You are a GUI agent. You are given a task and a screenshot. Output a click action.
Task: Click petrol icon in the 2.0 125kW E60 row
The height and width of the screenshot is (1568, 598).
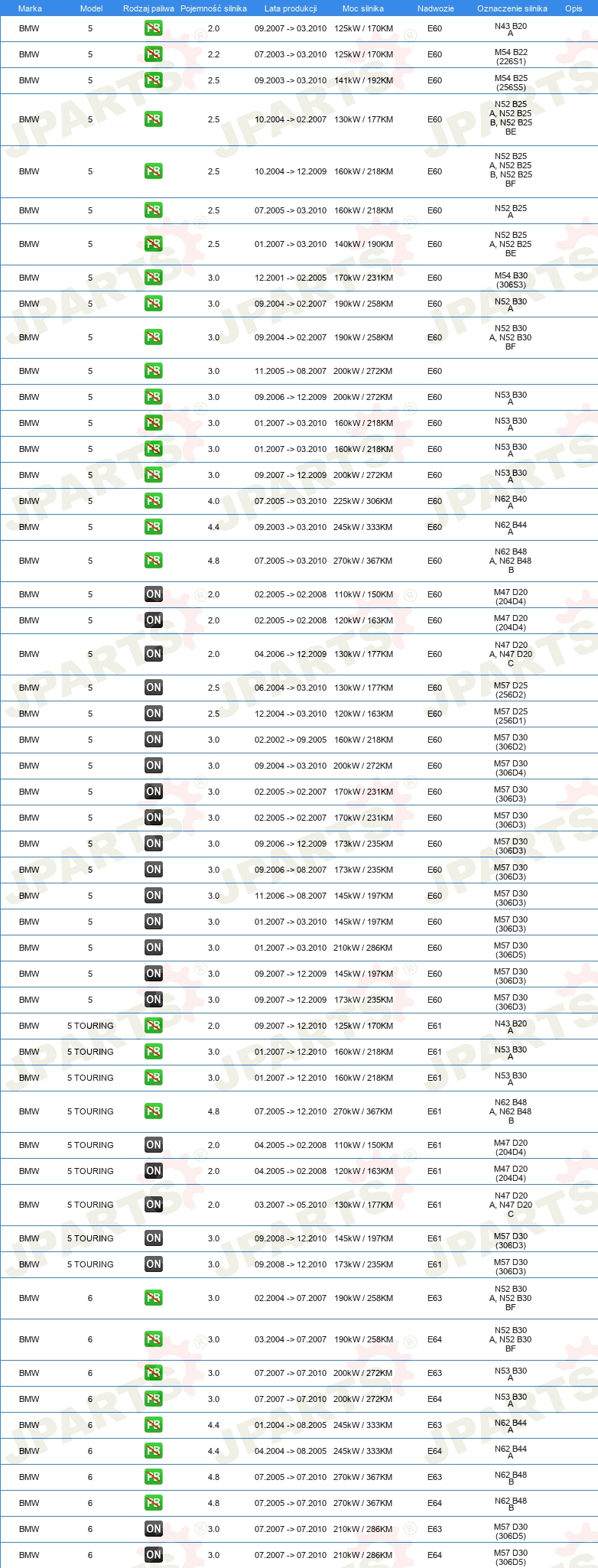pos(154,29)
